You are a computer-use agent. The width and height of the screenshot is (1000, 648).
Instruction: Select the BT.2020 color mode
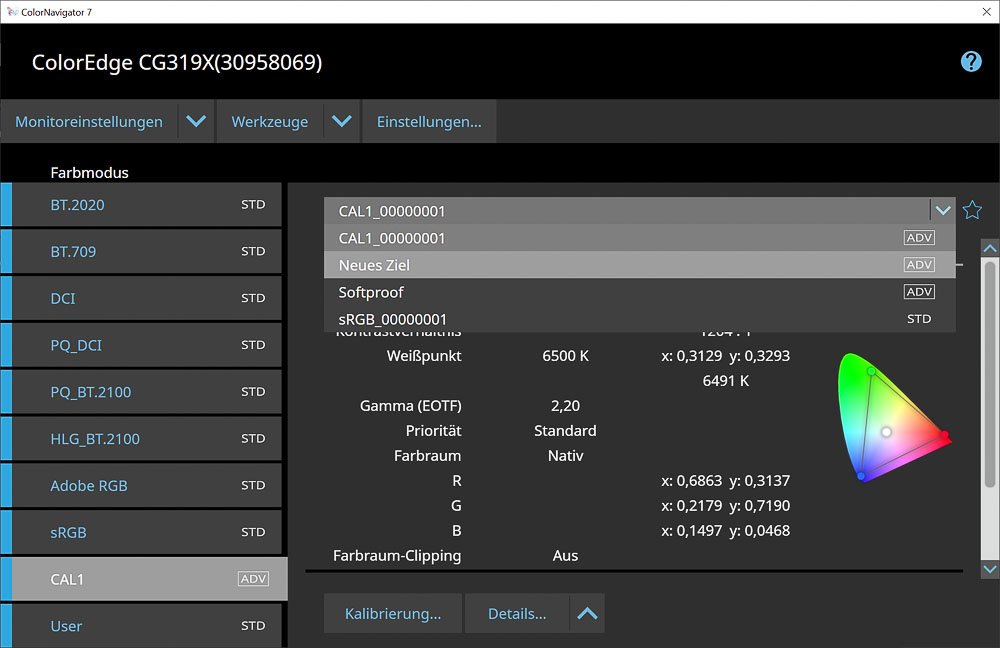147,205
